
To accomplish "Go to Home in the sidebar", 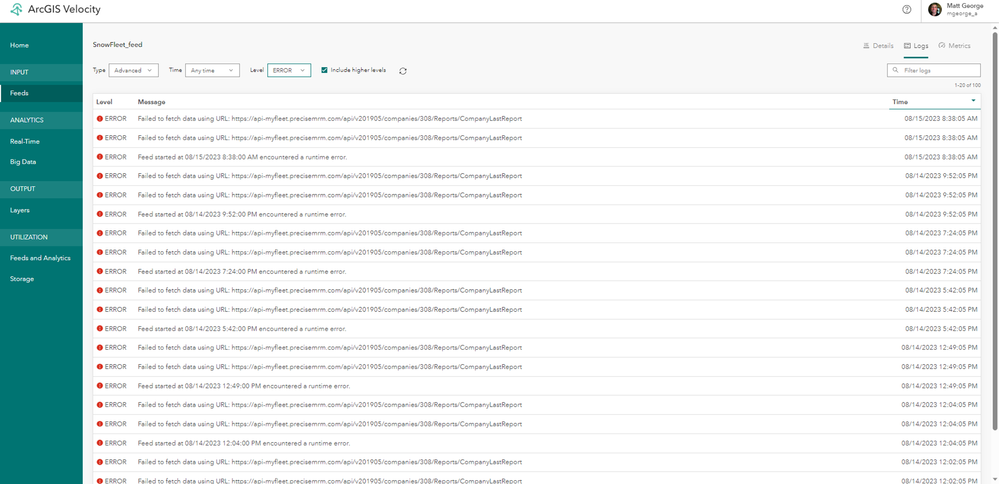I will pos(20,45).
